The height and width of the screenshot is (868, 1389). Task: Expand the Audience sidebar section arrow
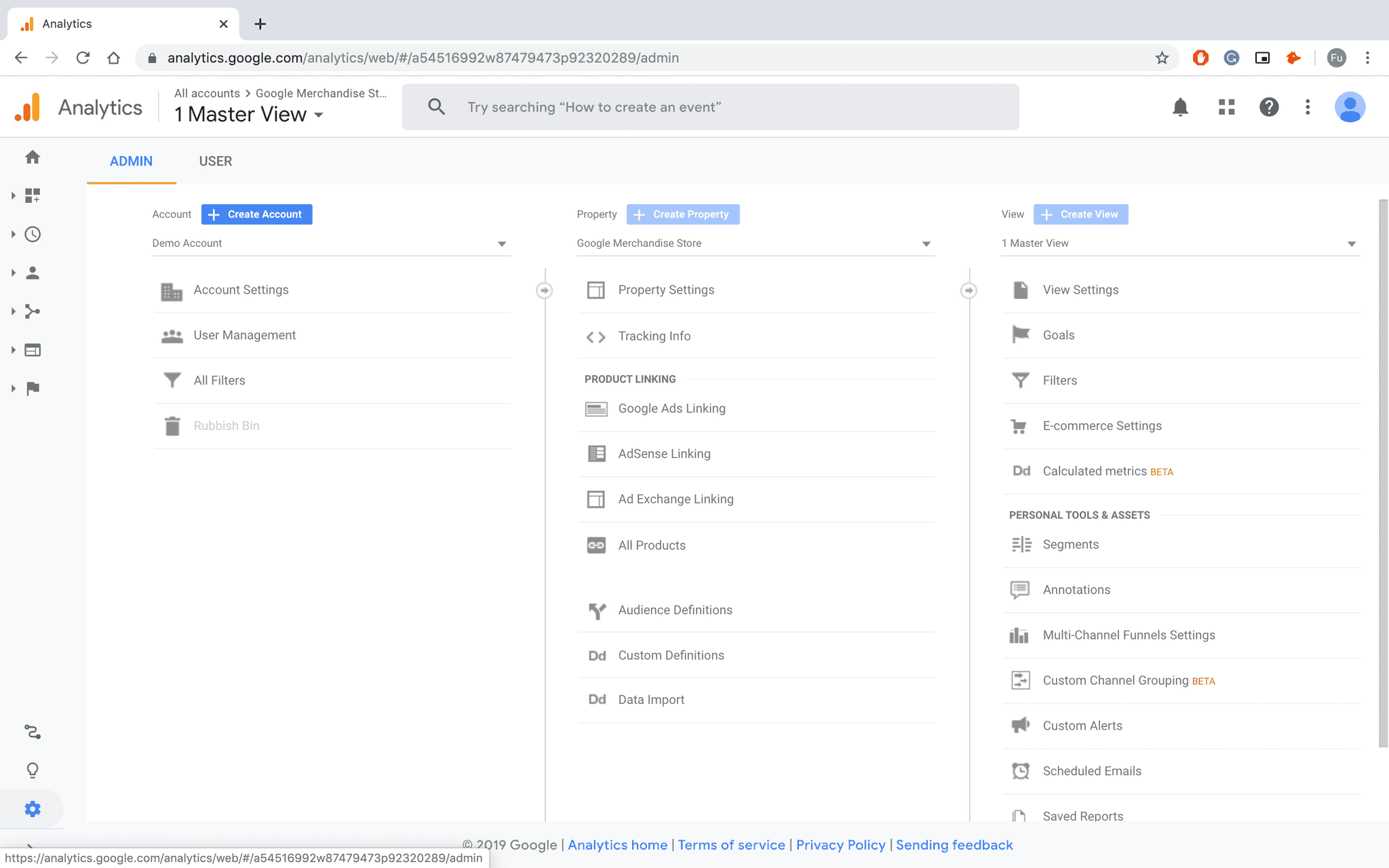(13, 273)
